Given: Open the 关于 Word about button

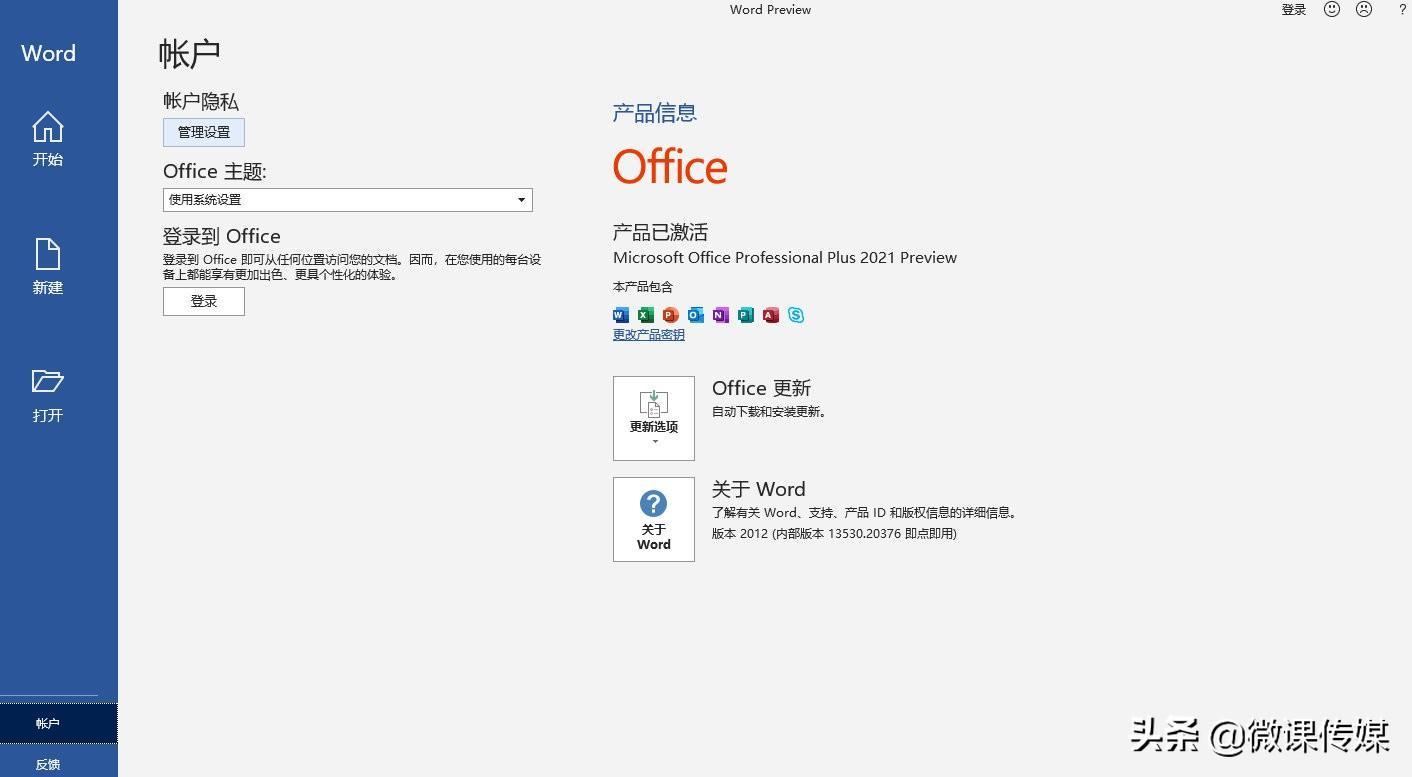Looking at the screenshot, I should tap(654, 519).
